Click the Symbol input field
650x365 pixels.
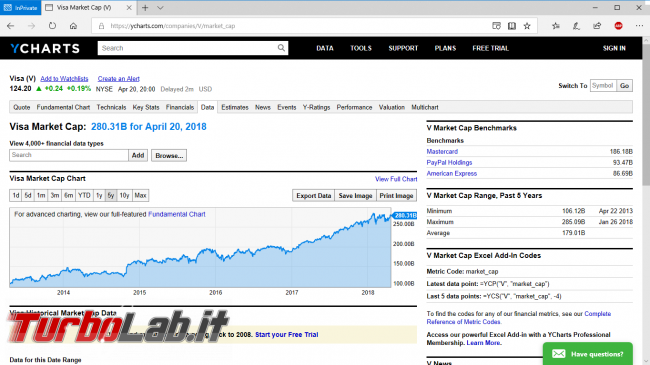(x=603, y=85)
